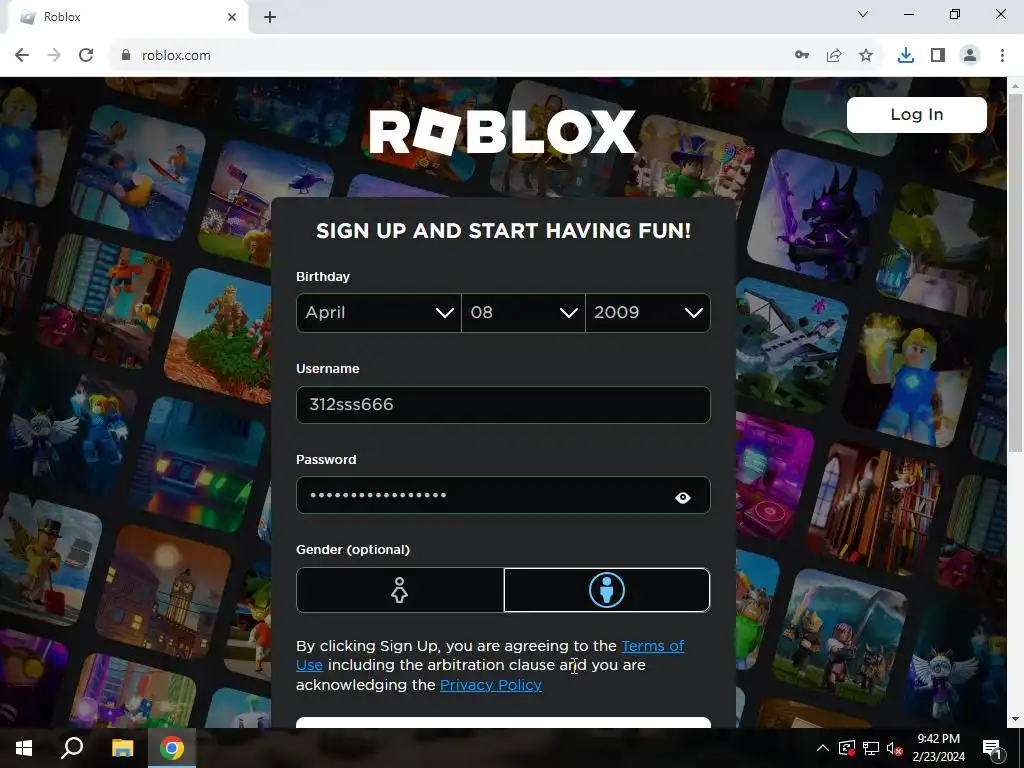Click the ROBLOX logo
This screenshot has height=768, width=1024.
(503, 132)
